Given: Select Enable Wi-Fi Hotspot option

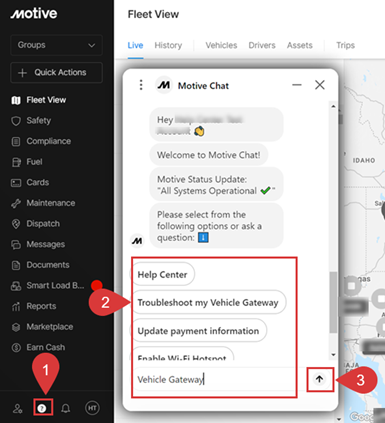Looking at the screenshot, I should 182,355.
